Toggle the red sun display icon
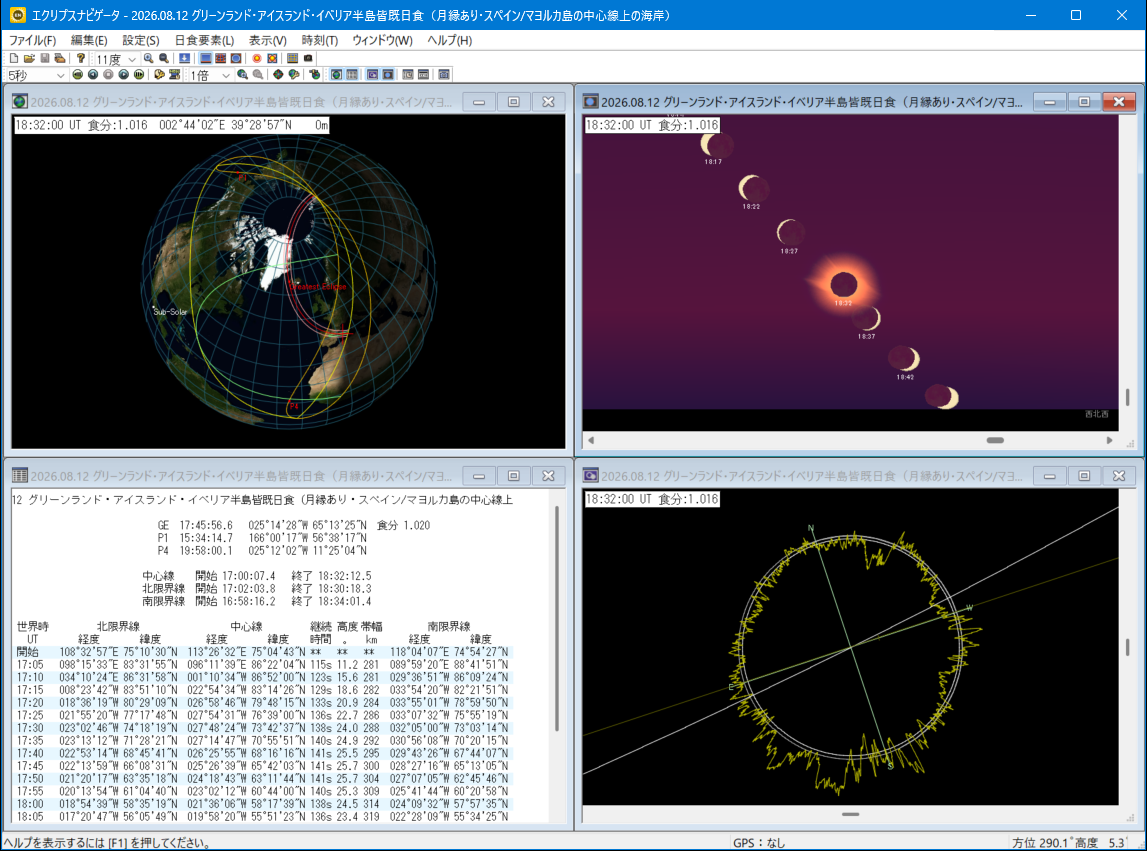The height and width of the screenshot is (851, 1147). click(256, 59)
